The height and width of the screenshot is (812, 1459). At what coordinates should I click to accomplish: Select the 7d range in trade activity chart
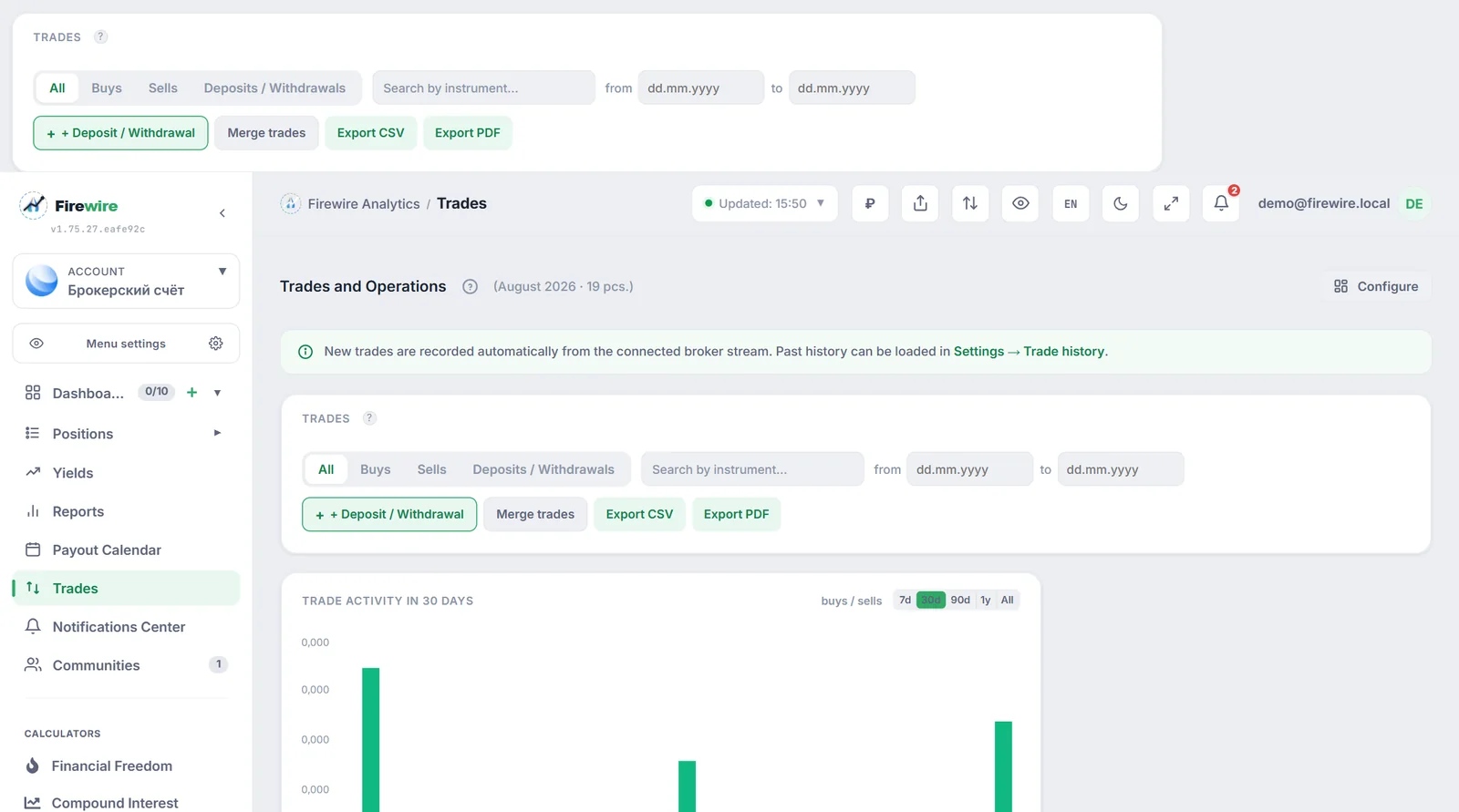pyautogui.click(x=905, y=600)
